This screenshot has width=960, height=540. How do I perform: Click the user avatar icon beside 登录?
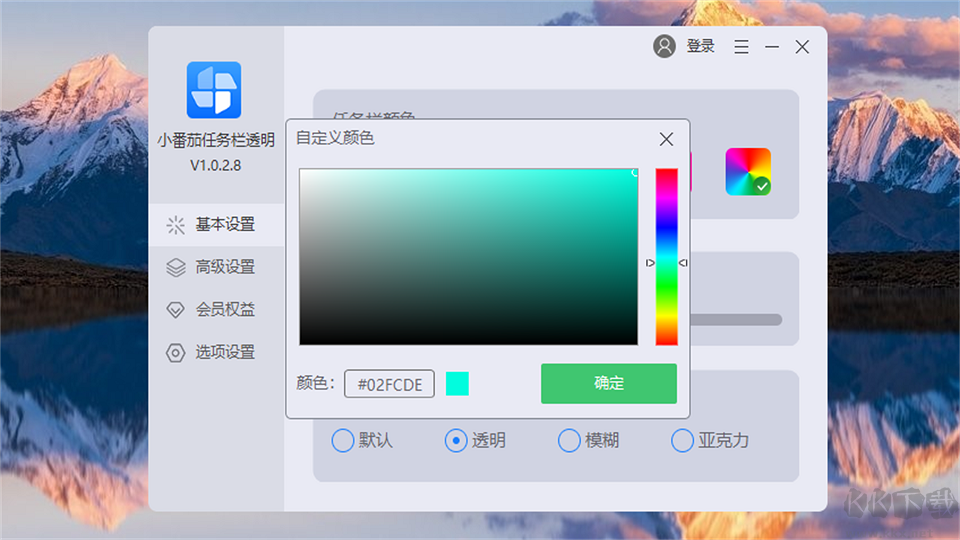pos(664,46)
